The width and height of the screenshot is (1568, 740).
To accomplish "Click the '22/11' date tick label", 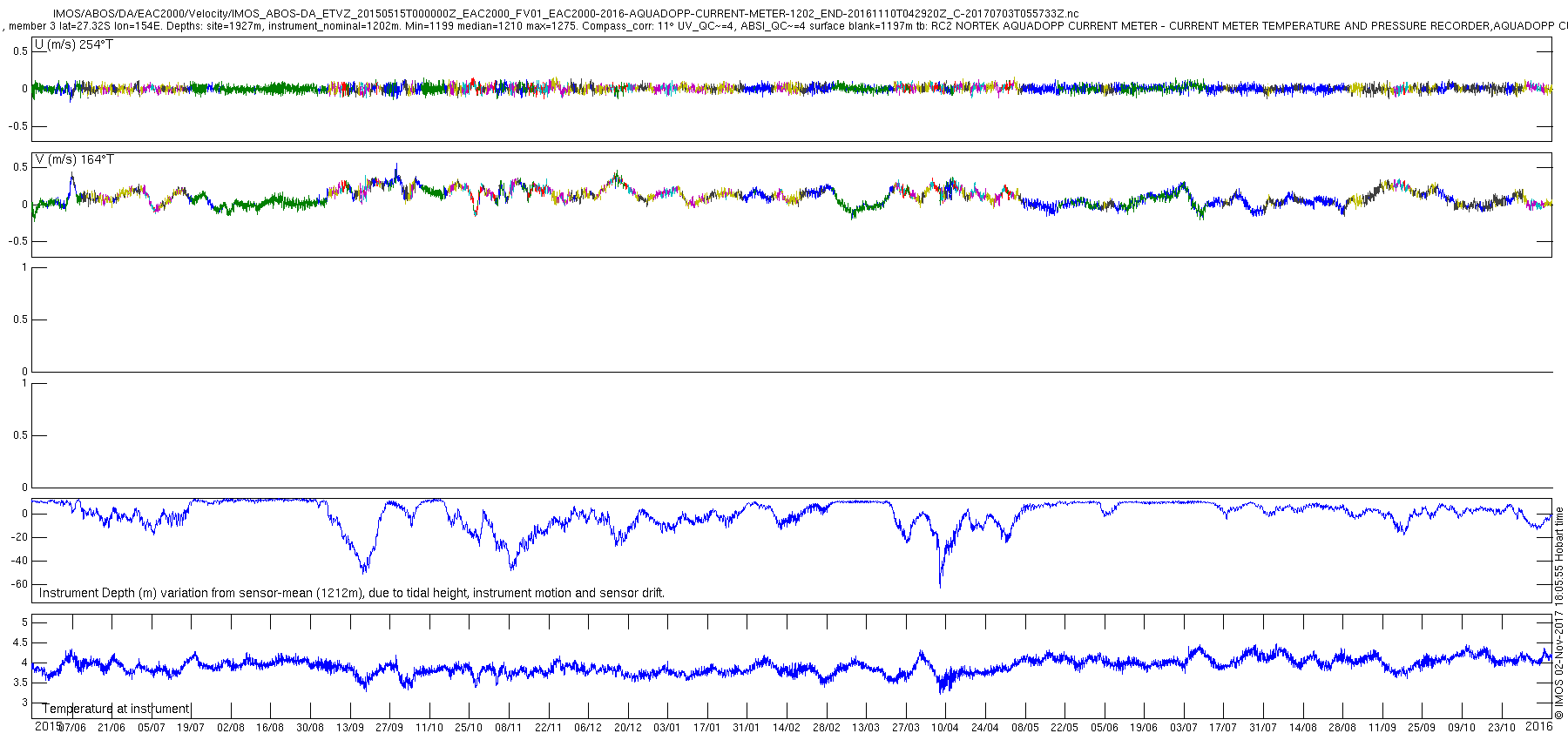I will click(548, 728).
